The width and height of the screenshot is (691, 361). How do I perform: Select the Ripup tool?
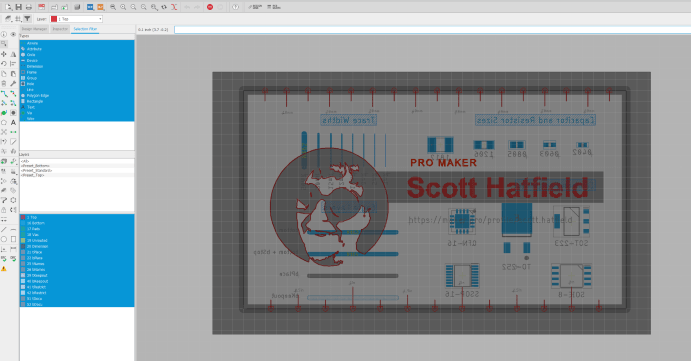click(13, 93)
